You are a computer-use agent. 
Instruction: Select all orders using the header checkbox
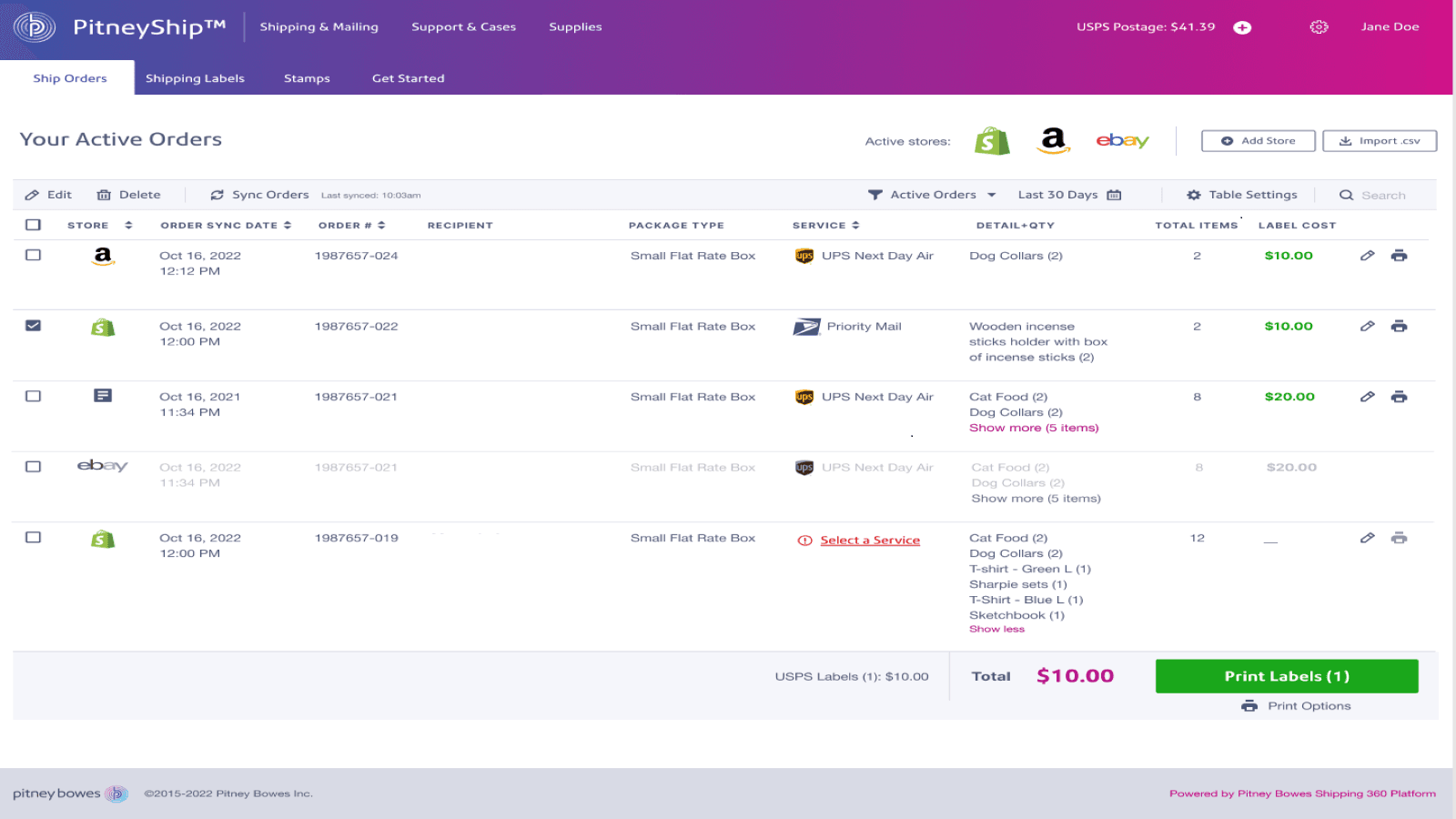point(34,224)
